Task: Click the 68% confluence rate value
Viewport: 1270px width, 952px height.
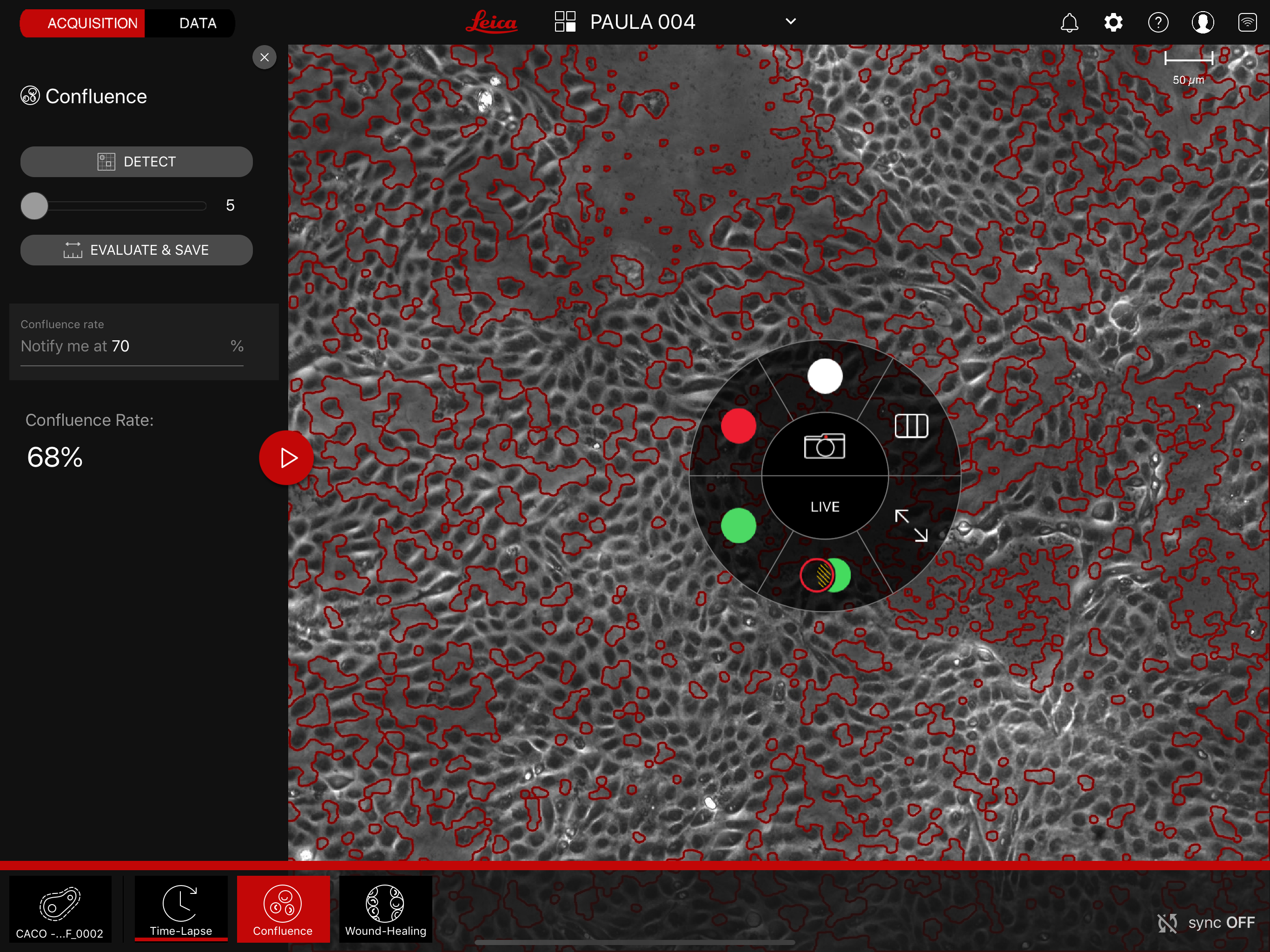Action: coord(55,457)
